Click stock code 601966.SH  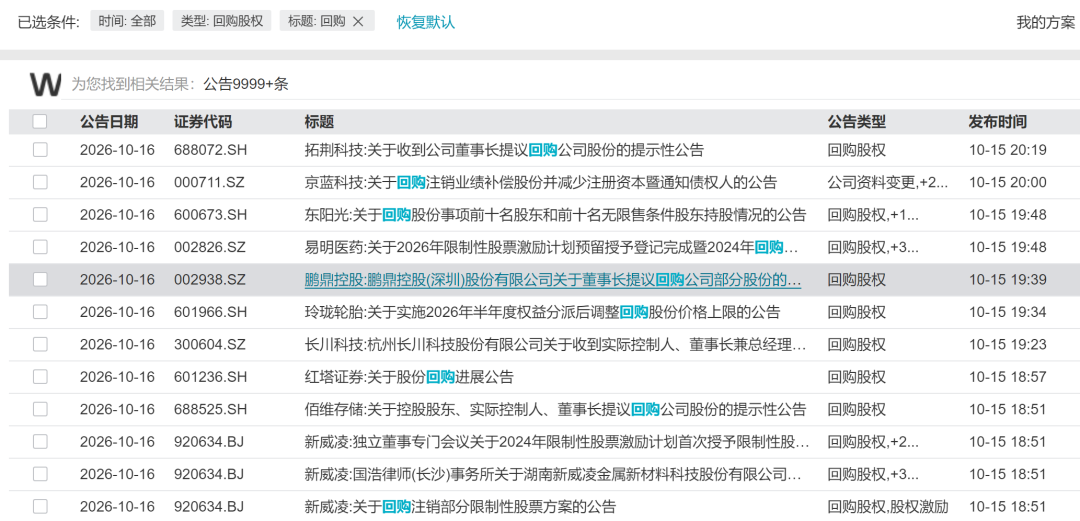(x=210, y=312)
